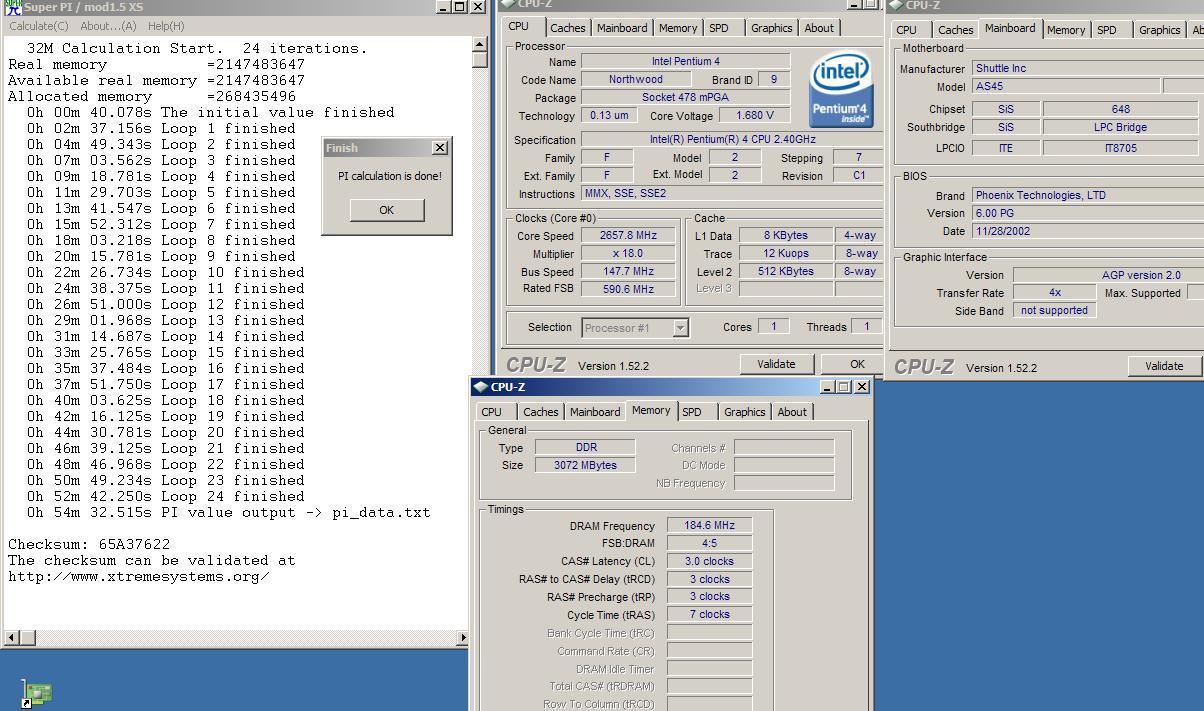Click Validate in the CPU tab window
This screenshot has width=1204, height=711.
pyautogui.click(x=776, y=364)
